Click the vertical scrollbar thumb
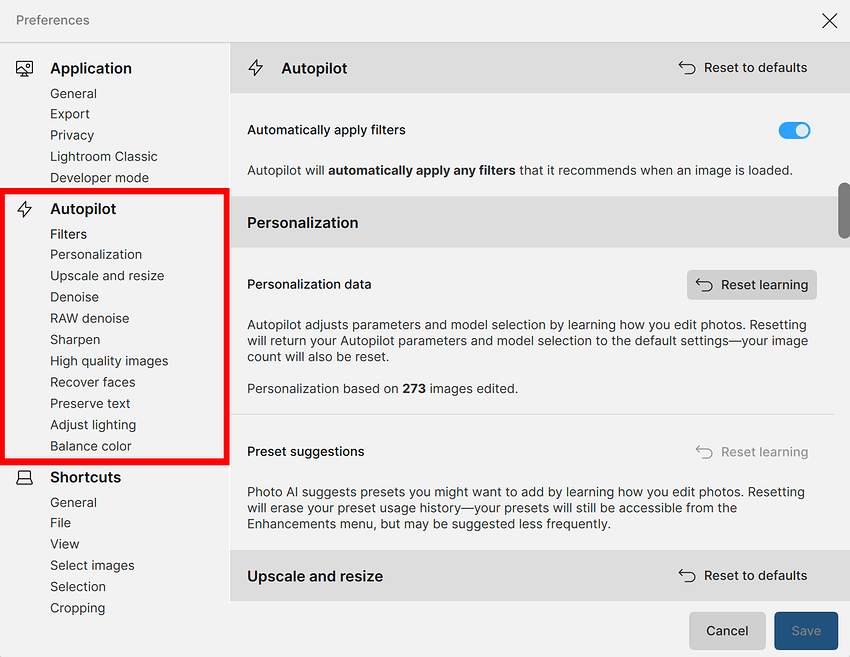 [844, 210]
